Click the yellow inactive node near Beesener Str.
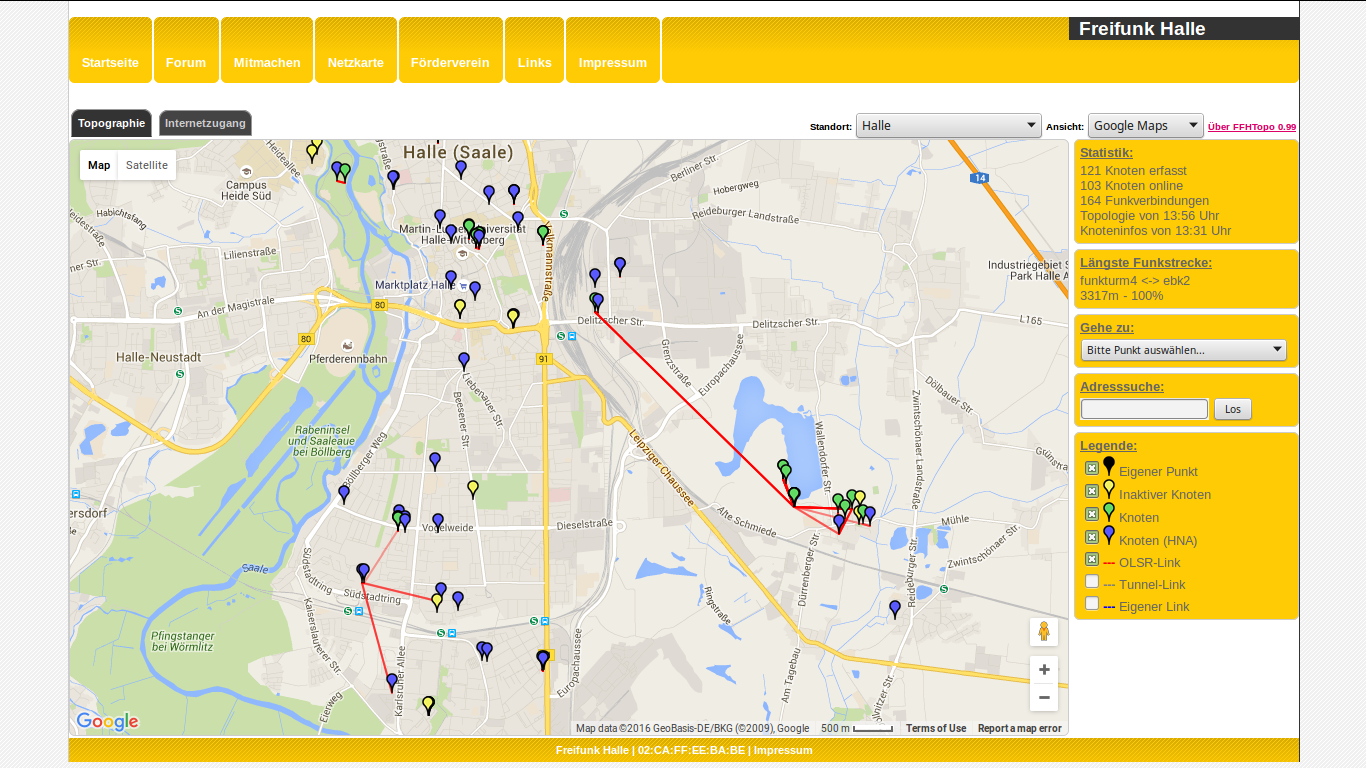The image size is (1366, 768). point(473,488)
